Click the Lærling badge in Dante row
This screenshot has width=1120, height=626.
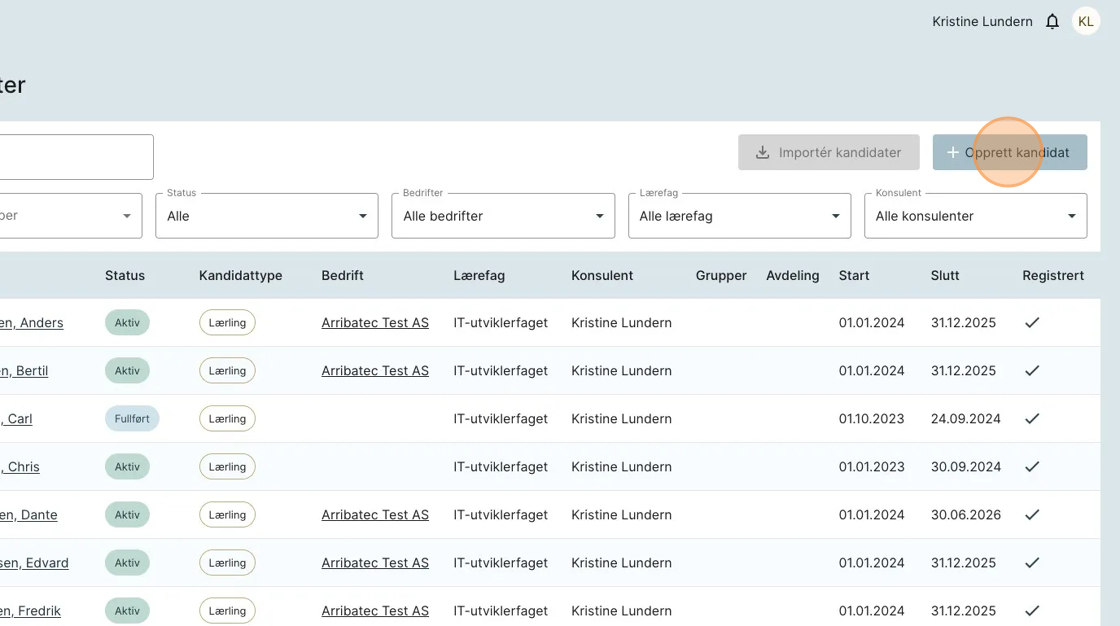[x=227, y=515]
